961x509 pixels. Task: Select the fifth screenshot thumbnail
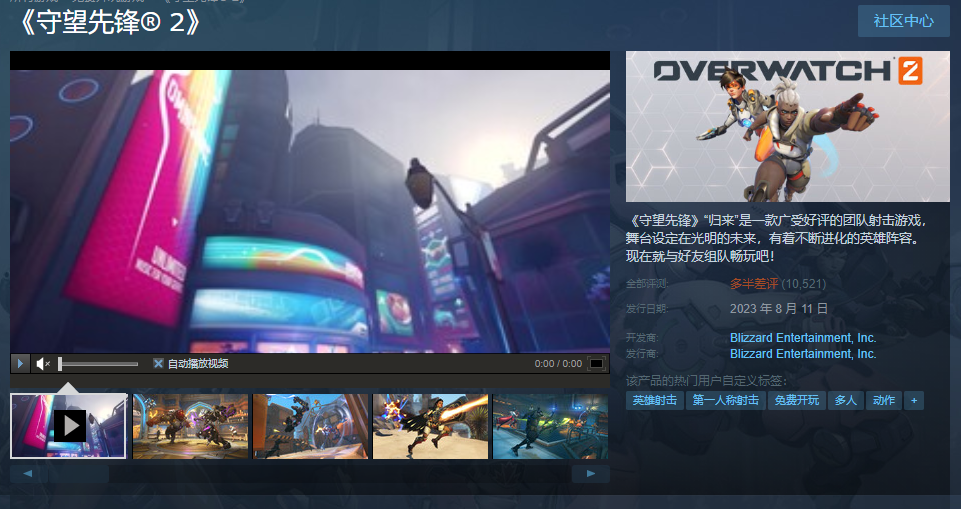(x=550, y=426)
